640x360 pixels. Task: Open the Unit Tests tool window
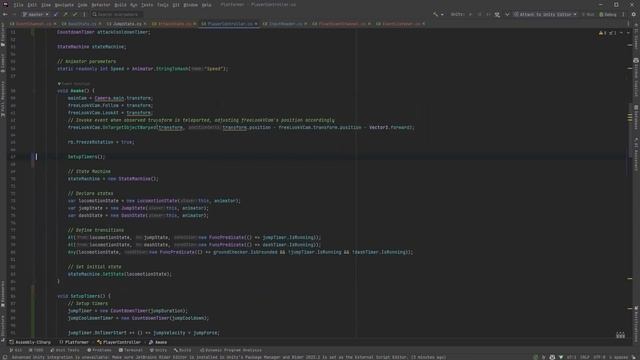click(64, 350)
